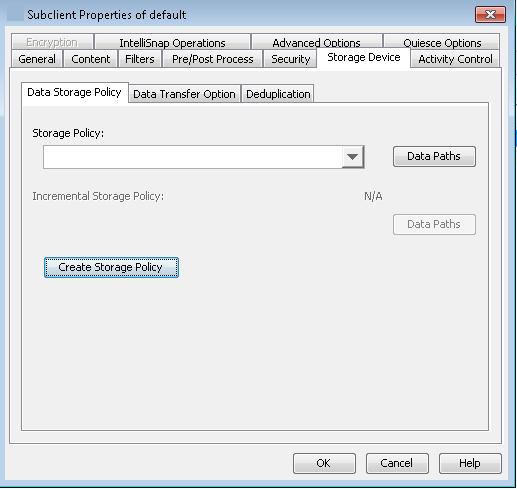Switch to the Deduplication subtab
The image size is (517, 489).
(x=278, y=94)
